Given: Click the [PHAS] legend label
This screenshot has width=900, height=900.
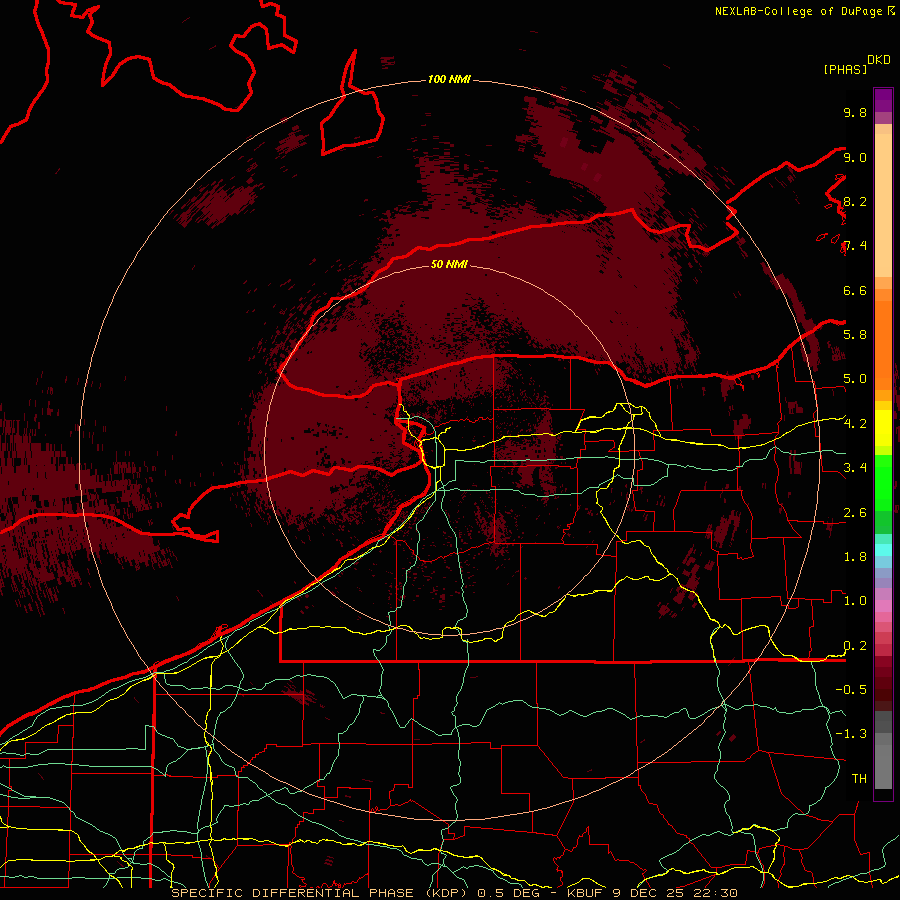Looking at the screenshot, I should pyautogui.click(x=845, y=69).
